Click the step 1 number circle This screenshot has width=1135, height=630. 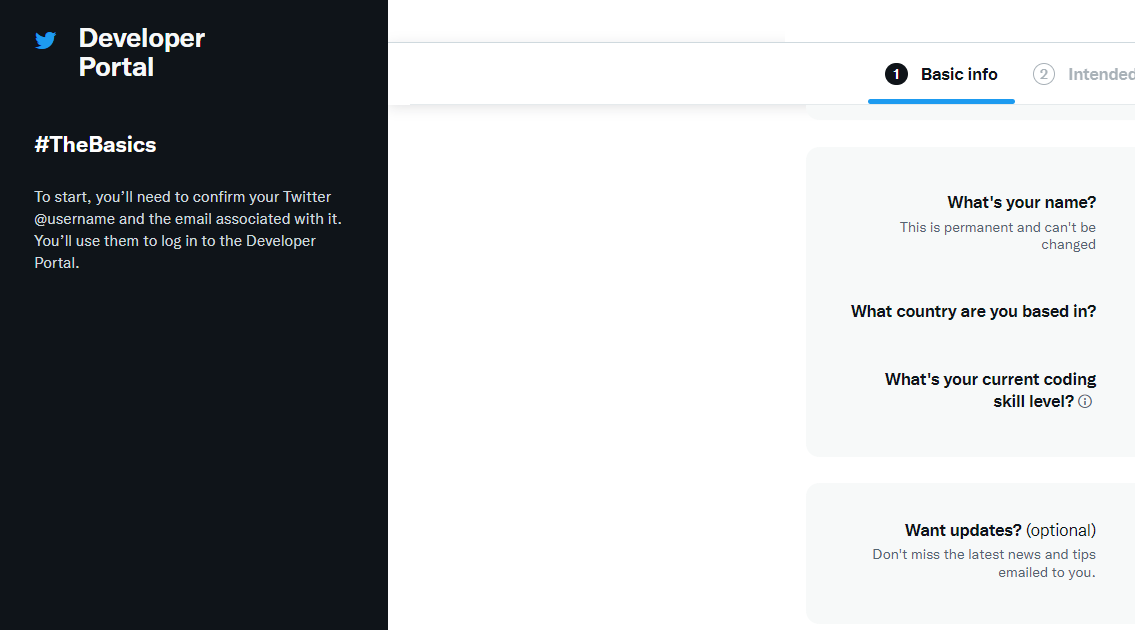896,74
